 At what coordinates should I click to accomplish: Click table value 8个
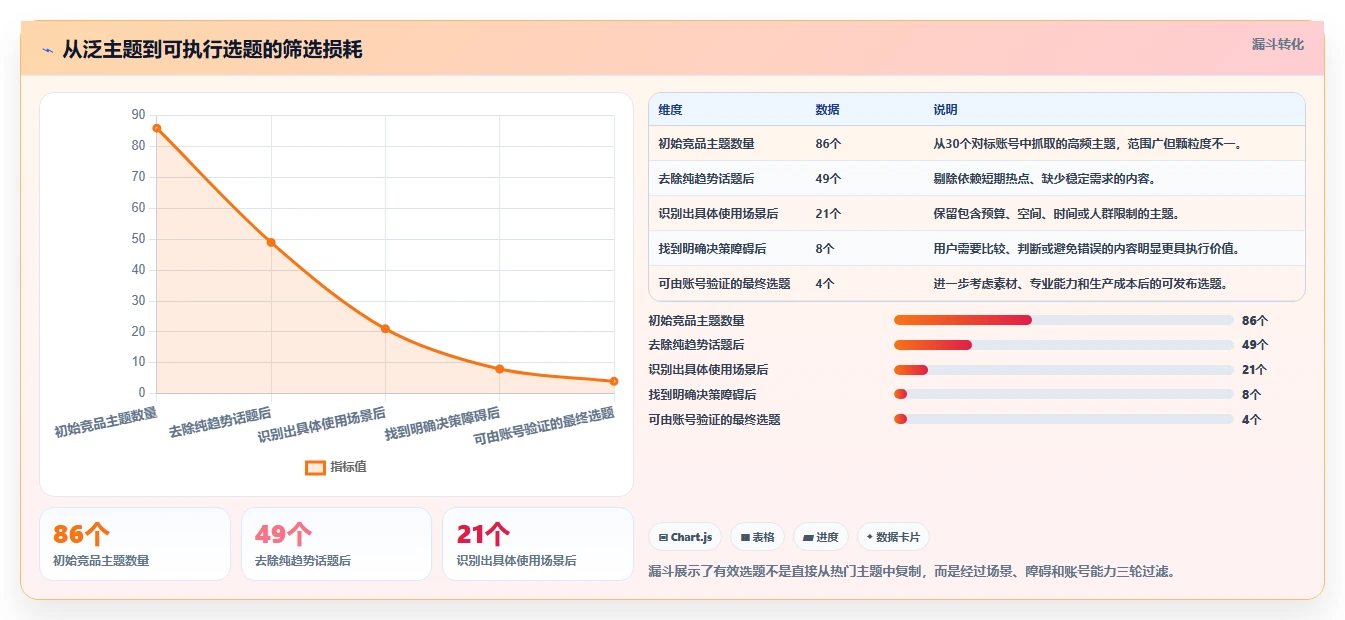(825, 248)
